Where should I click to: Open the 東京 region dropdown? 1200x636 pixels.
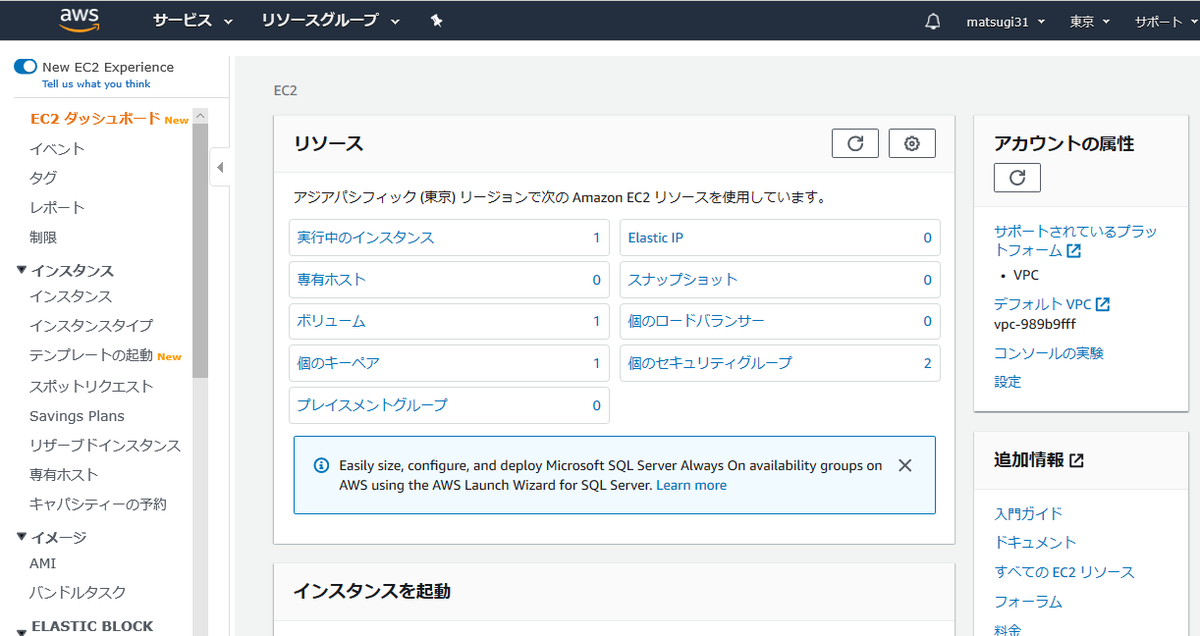click(1091, 21)
